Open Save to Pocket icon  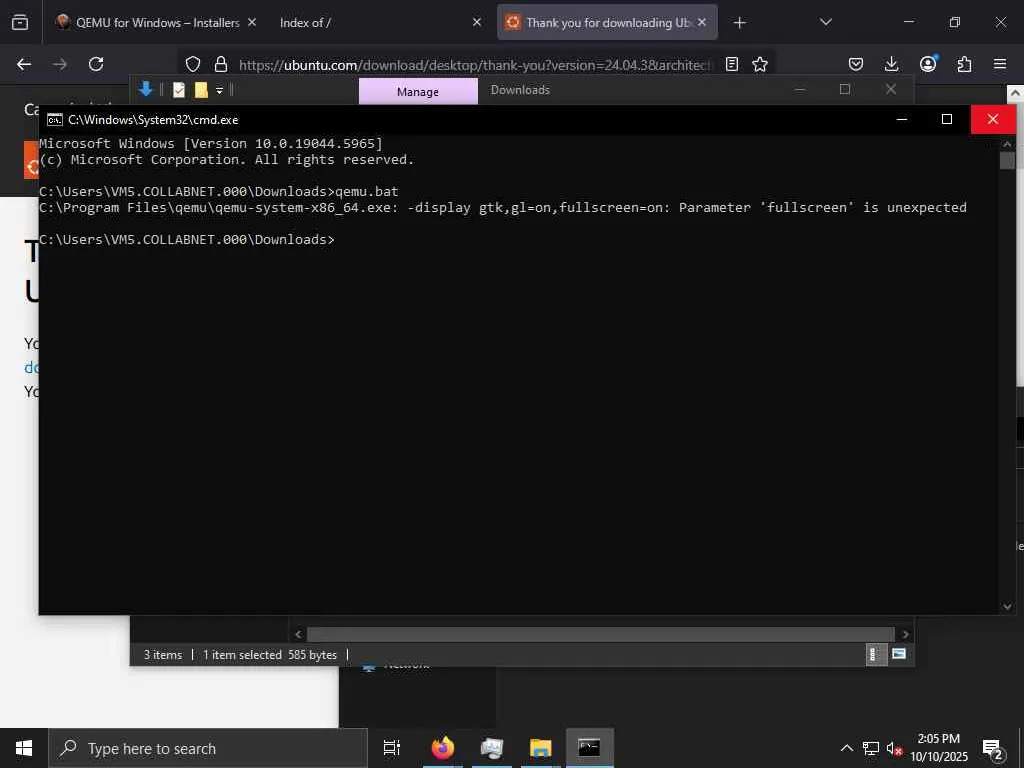[x=856, y=64]
